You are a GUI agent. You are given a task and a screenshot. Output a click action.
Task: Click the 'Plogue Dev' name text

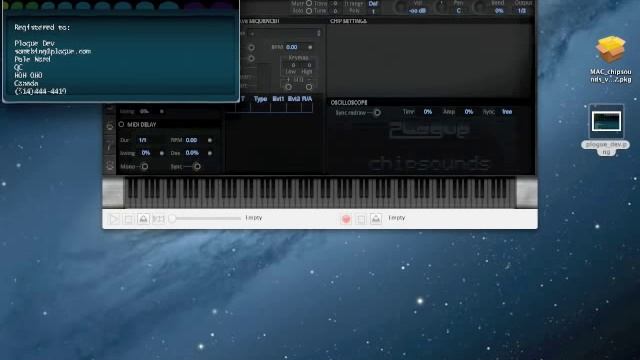coord(34,43)
